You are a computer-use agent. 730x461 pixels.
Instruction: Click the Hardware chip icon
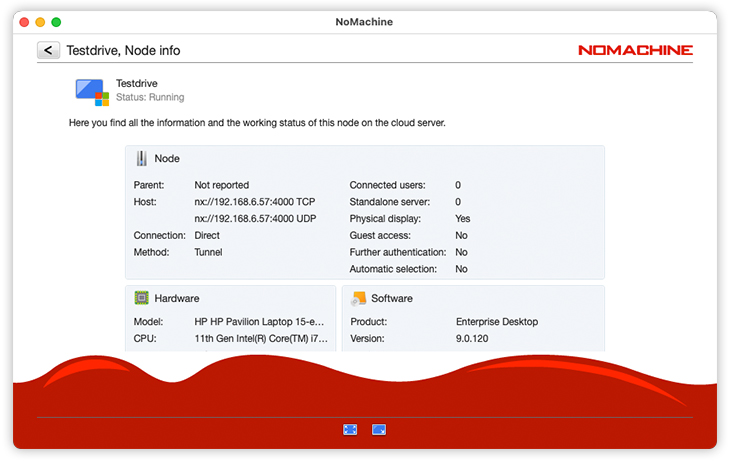coord(142,298)
